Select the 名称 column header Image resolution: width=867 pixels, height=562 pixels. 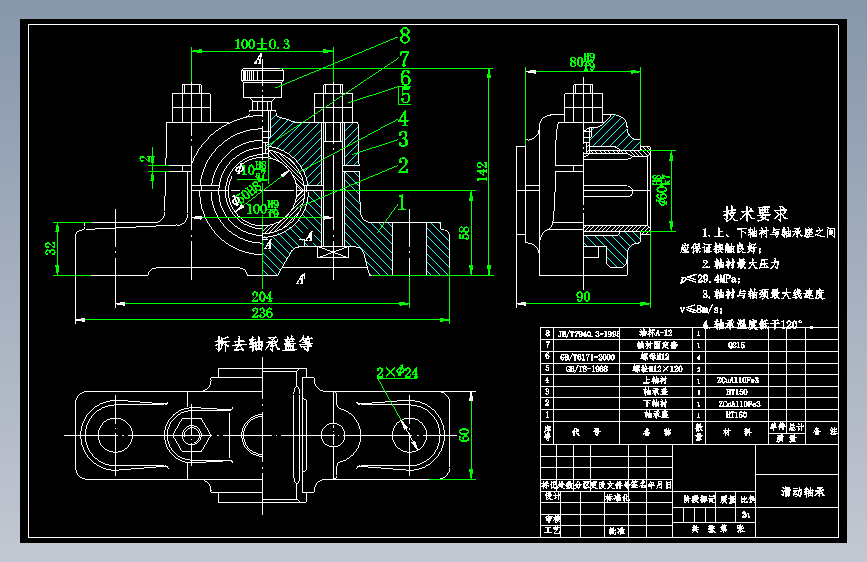(656, 432)
